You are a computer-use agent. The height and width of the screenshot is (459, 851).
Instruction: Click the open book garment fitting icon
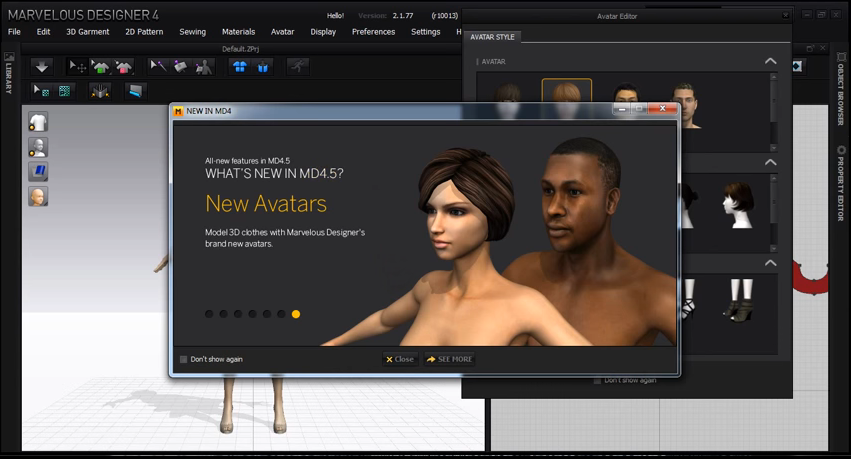(x=100, y=91)
